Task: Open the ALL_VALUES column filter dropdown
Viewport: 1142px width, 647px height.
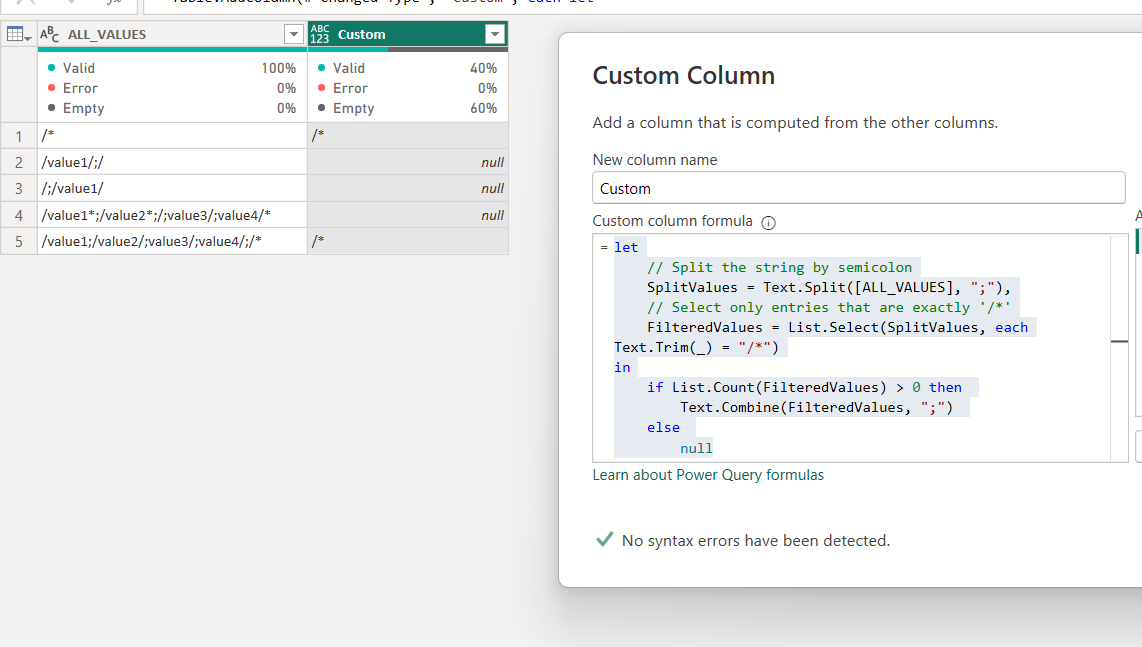Action: coord(294,34)
